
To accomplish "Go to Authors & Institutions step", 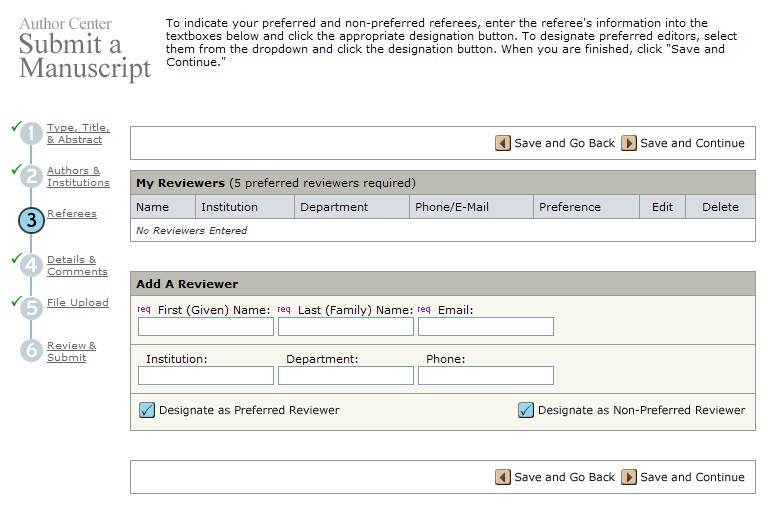I will click(78, 177).
